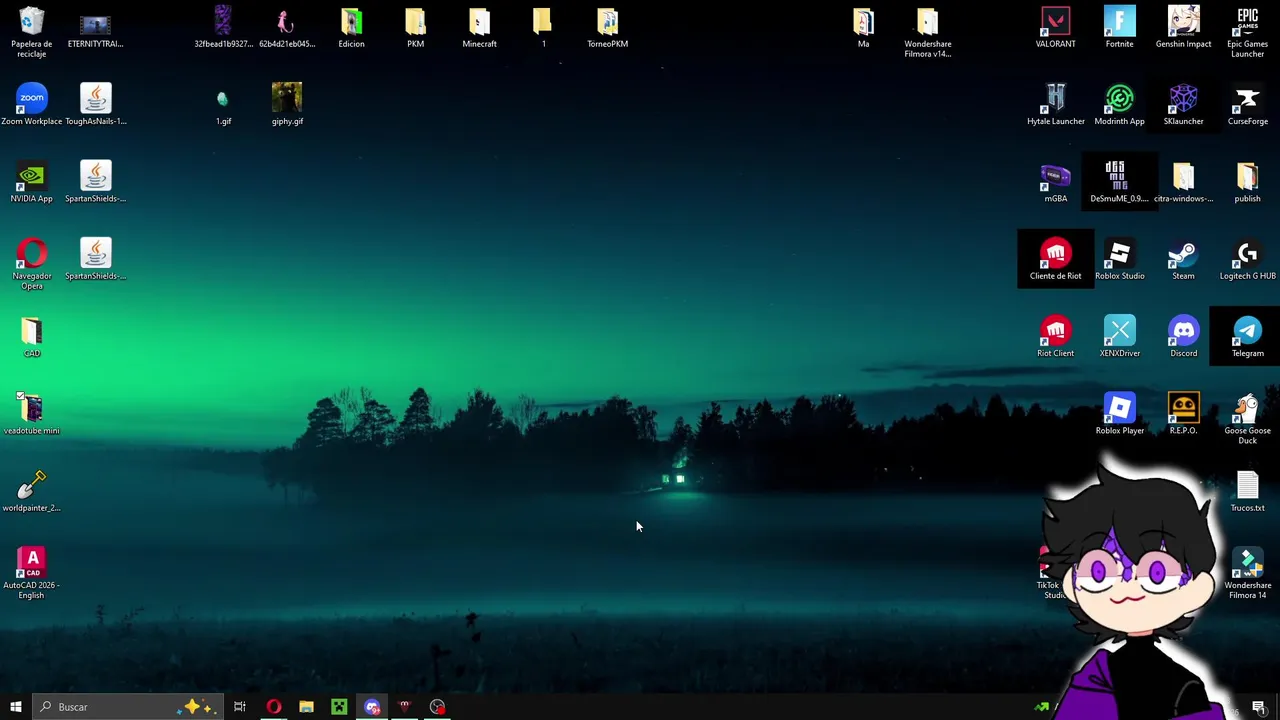
Task: Open the Telegram desktop shortcut
Action: pos(1247,336)
